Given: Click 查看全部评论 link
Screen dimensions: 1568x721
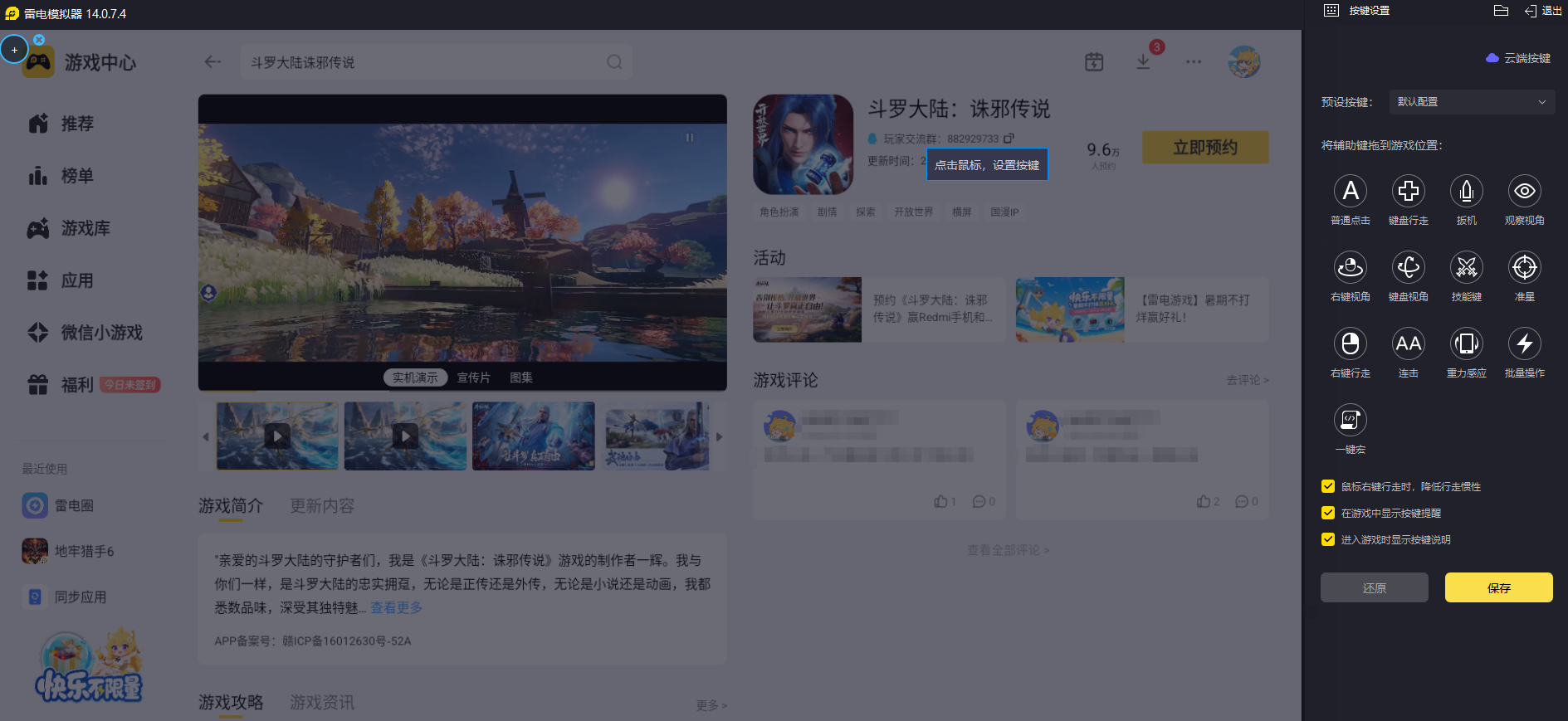Looking at the screenshot, I should [1009, 550].
